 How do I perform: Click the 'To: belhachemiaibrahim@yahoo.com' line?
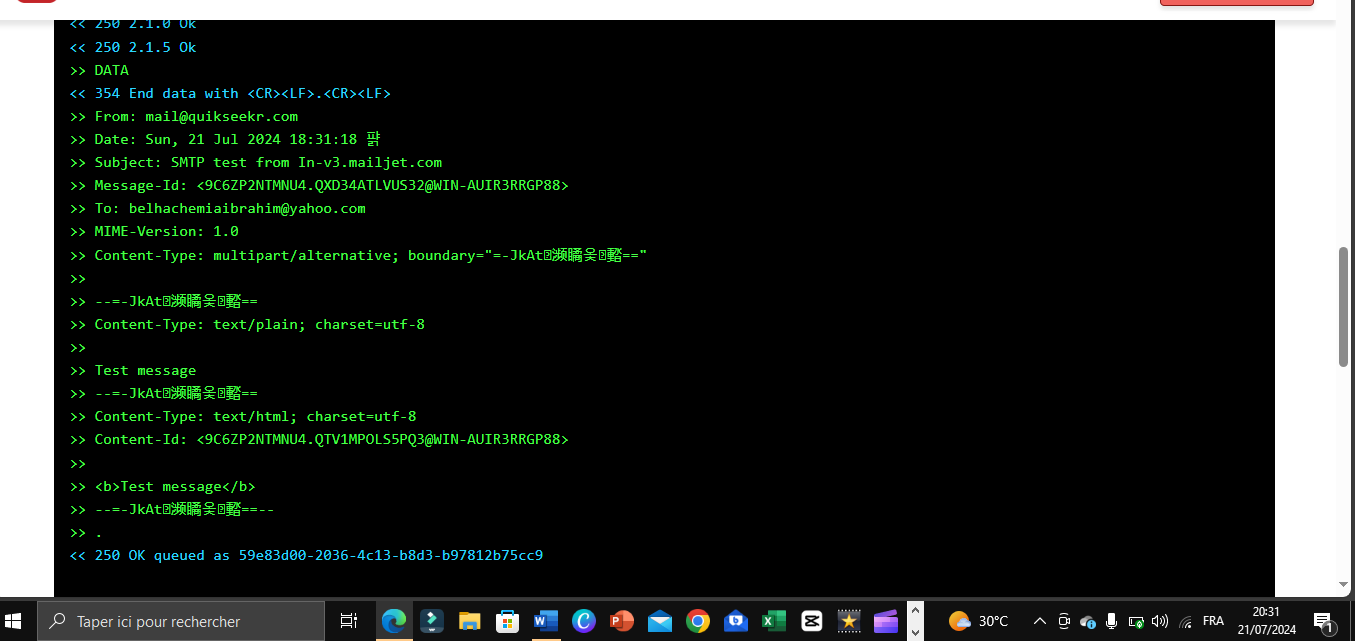pos(217,208)
